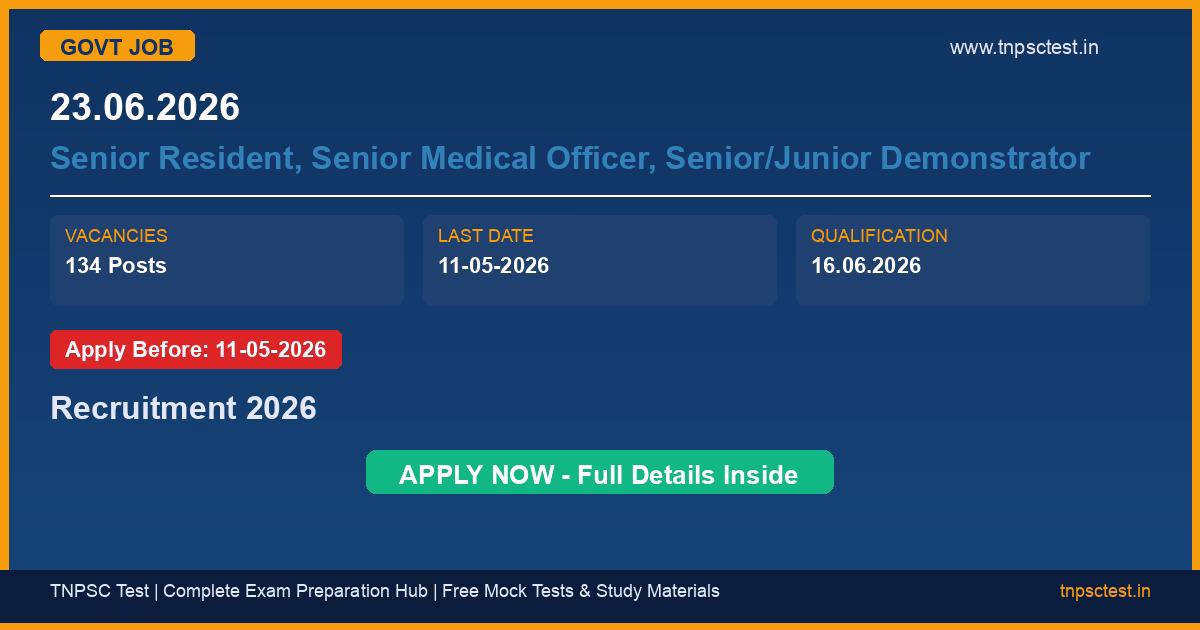The height and width of the screenshot is (630, 1200).
Task: Select the 11-05-2026 value in Last Date card
Action: coord(493,266)
